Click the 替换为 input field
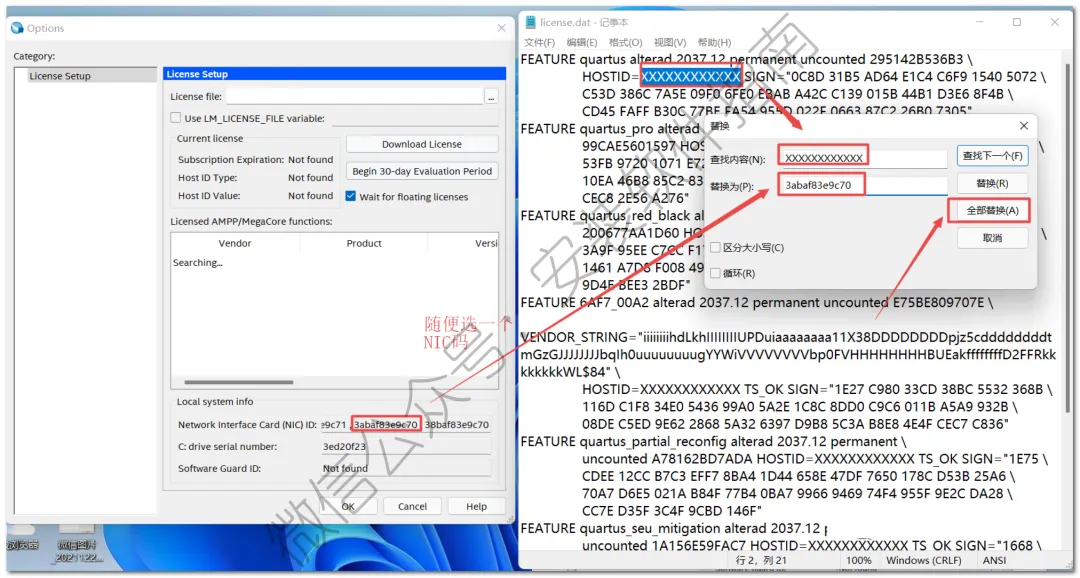 (x=864, y=185)
